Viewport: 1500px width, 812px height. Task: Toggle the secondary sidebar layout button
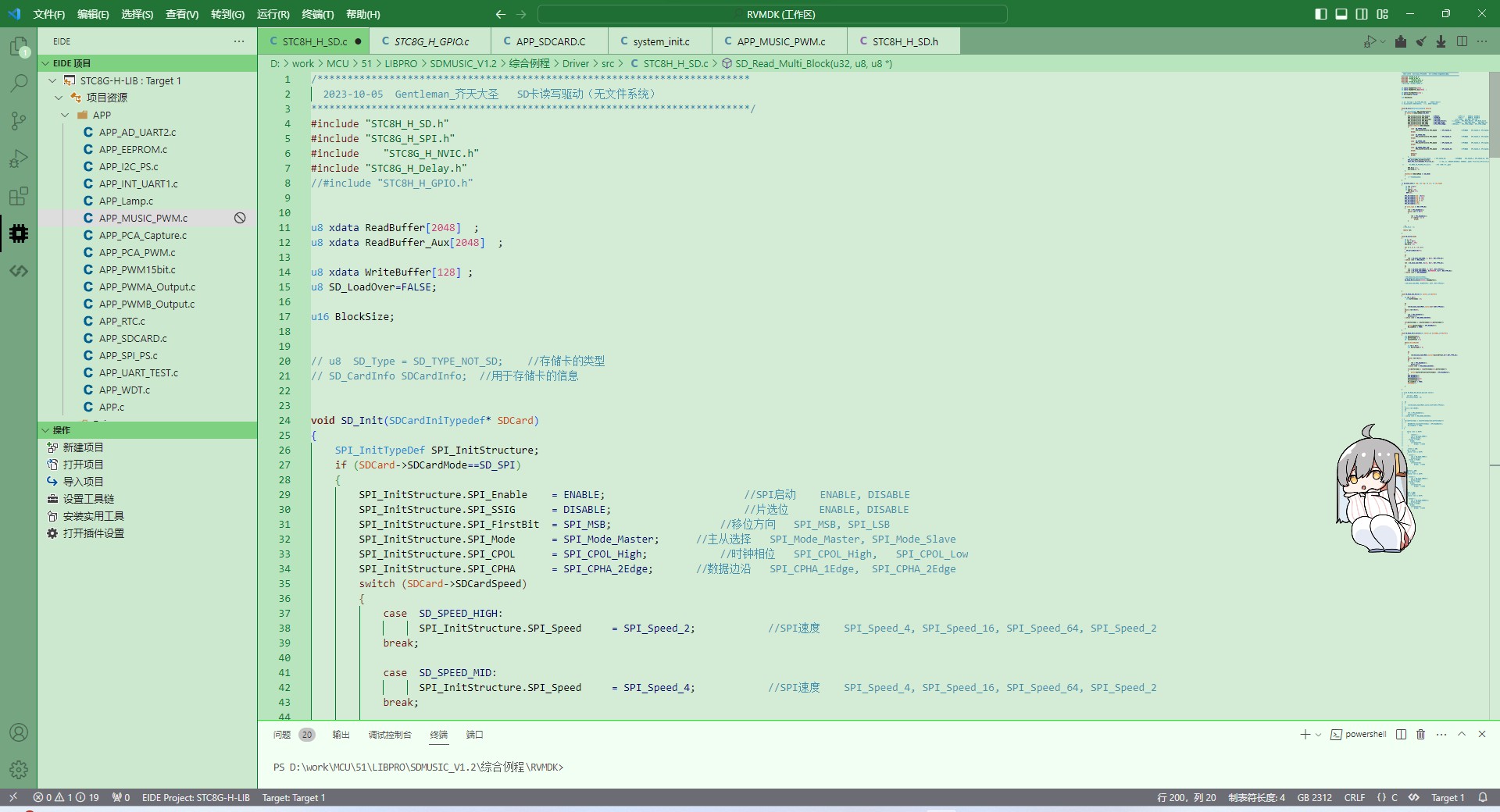click(1362, 14)
